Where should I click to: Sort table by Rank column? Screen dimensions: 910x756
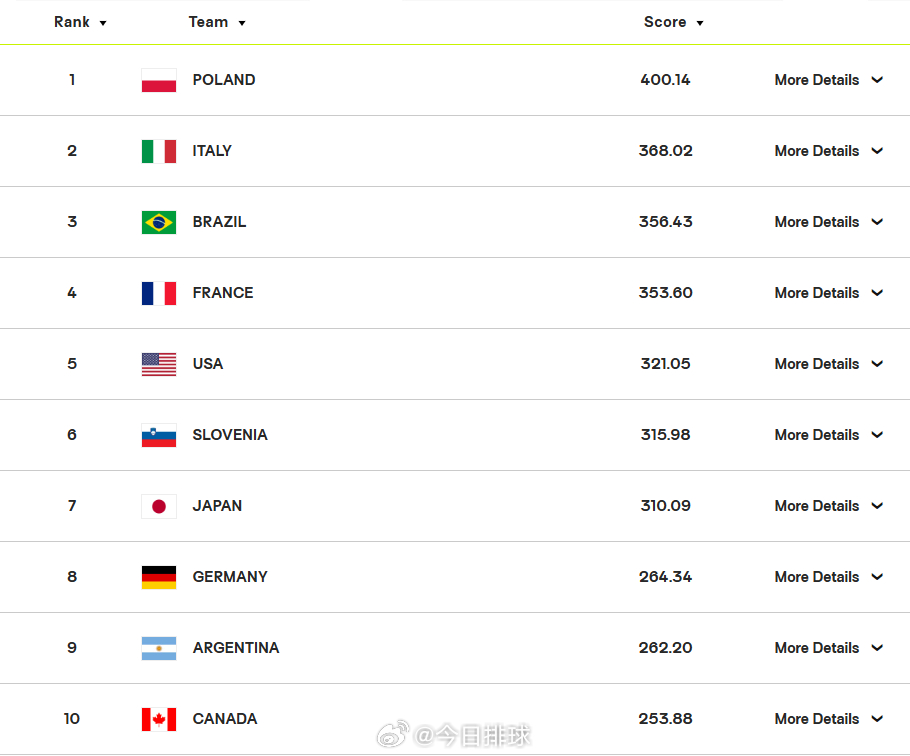click(x=80, y=22)
